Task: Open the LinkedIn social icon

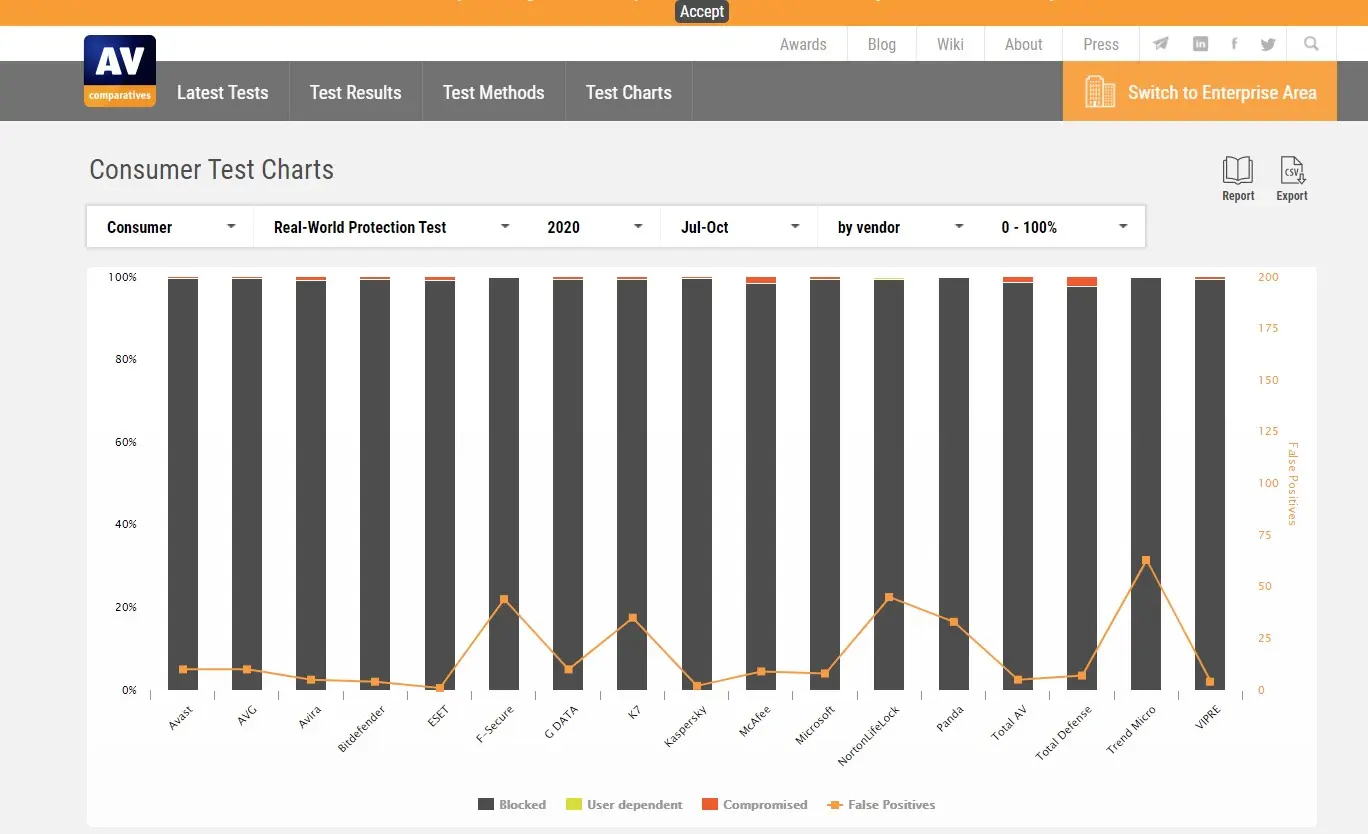Action: [1200, 44]
